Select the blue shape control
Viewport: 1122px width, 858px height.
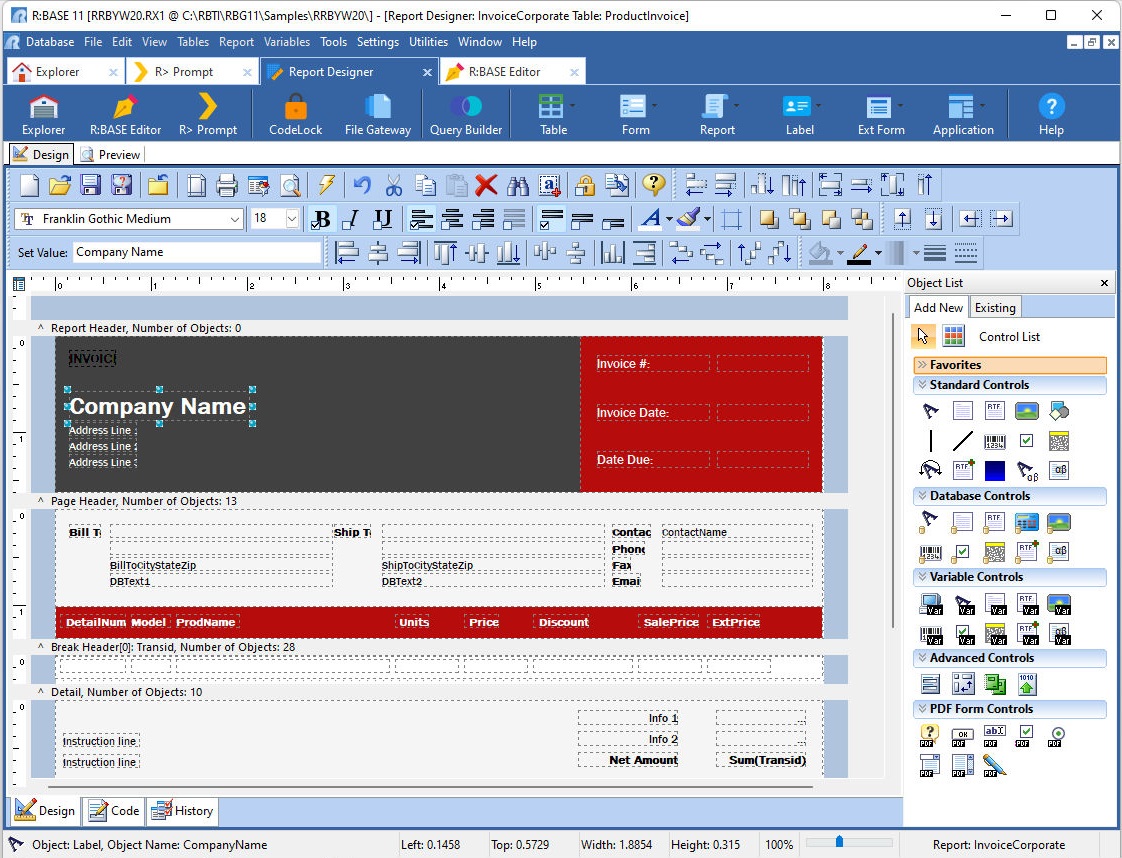pos(995,470)
